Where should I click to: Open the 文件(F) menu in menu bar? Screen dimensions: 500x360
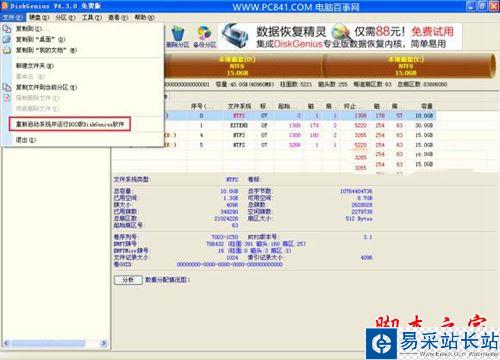point(13,17)
